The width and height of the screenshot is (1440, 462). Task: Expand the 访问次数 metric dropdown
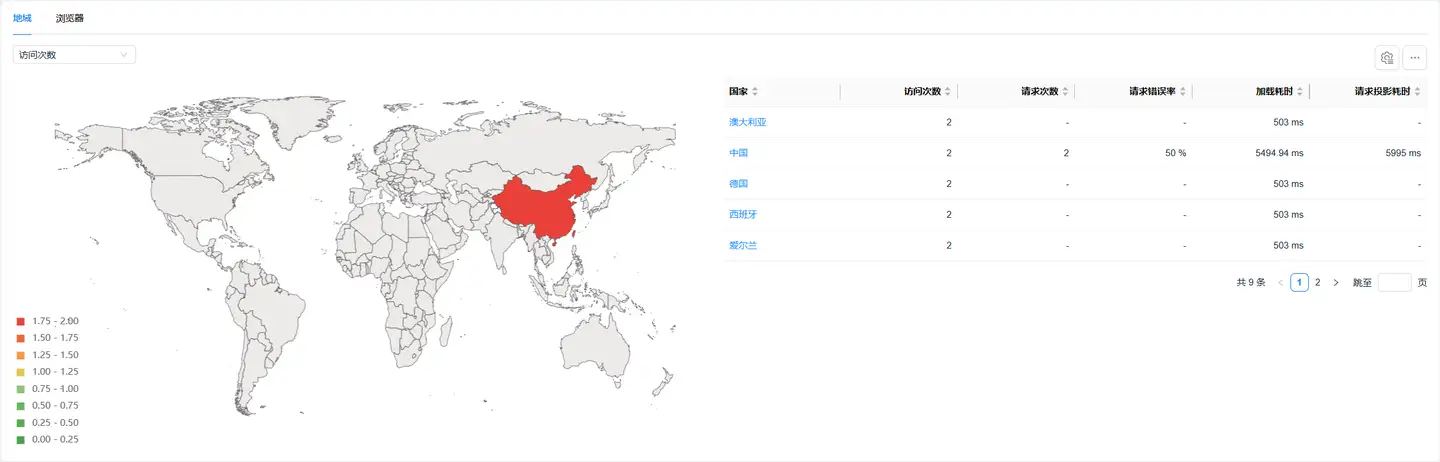pos(74,55)
